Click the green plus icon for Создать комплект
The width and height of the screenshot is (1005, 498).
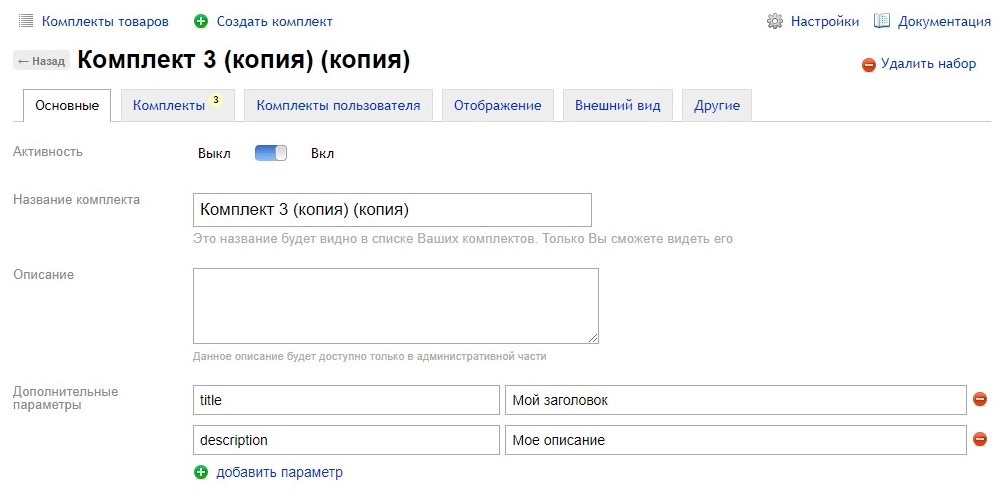(x=201, y=22)
